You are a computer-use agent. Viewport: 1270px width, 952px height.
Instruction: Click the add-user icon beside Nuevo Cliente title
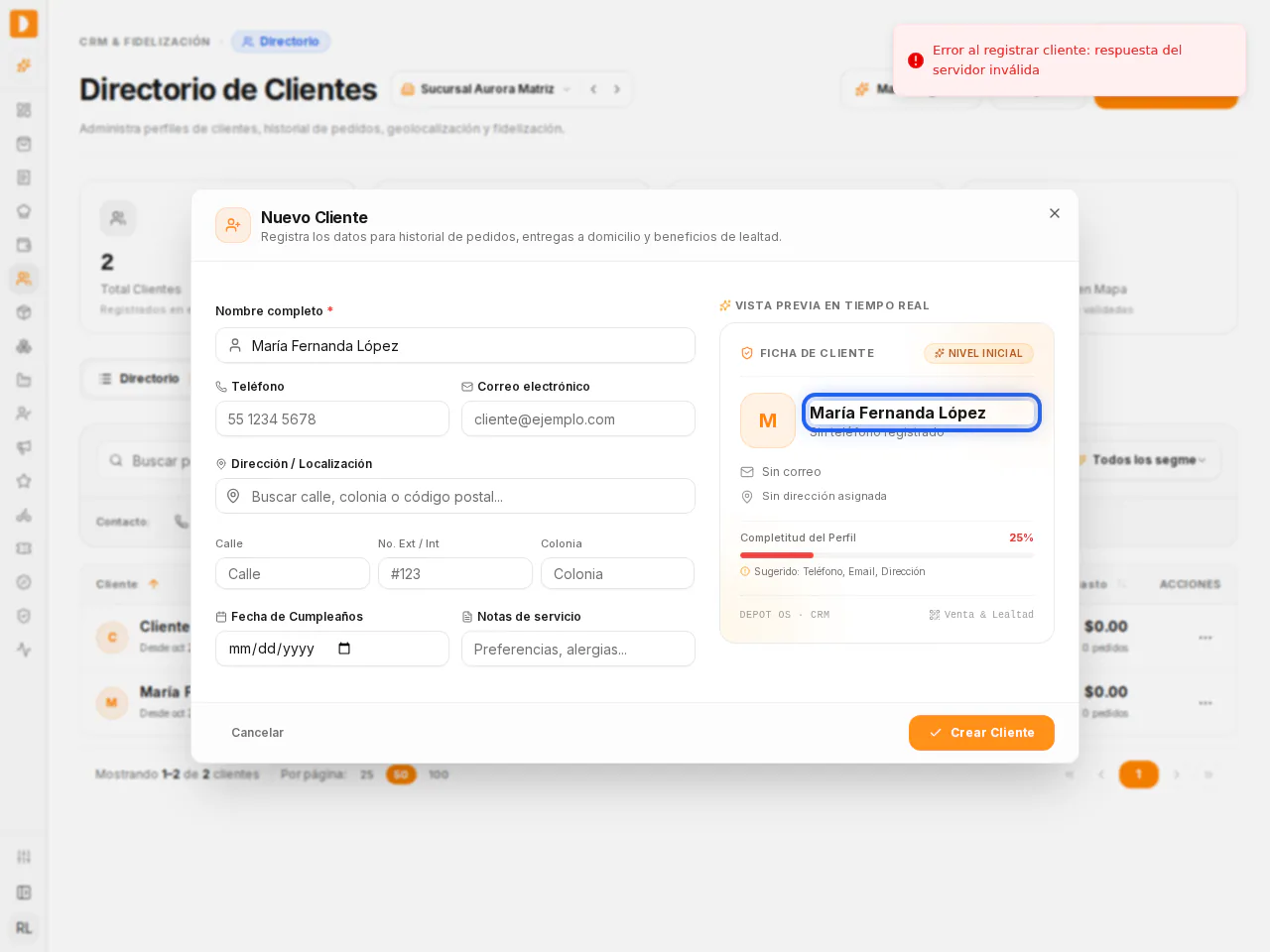(x=233, y=225)
